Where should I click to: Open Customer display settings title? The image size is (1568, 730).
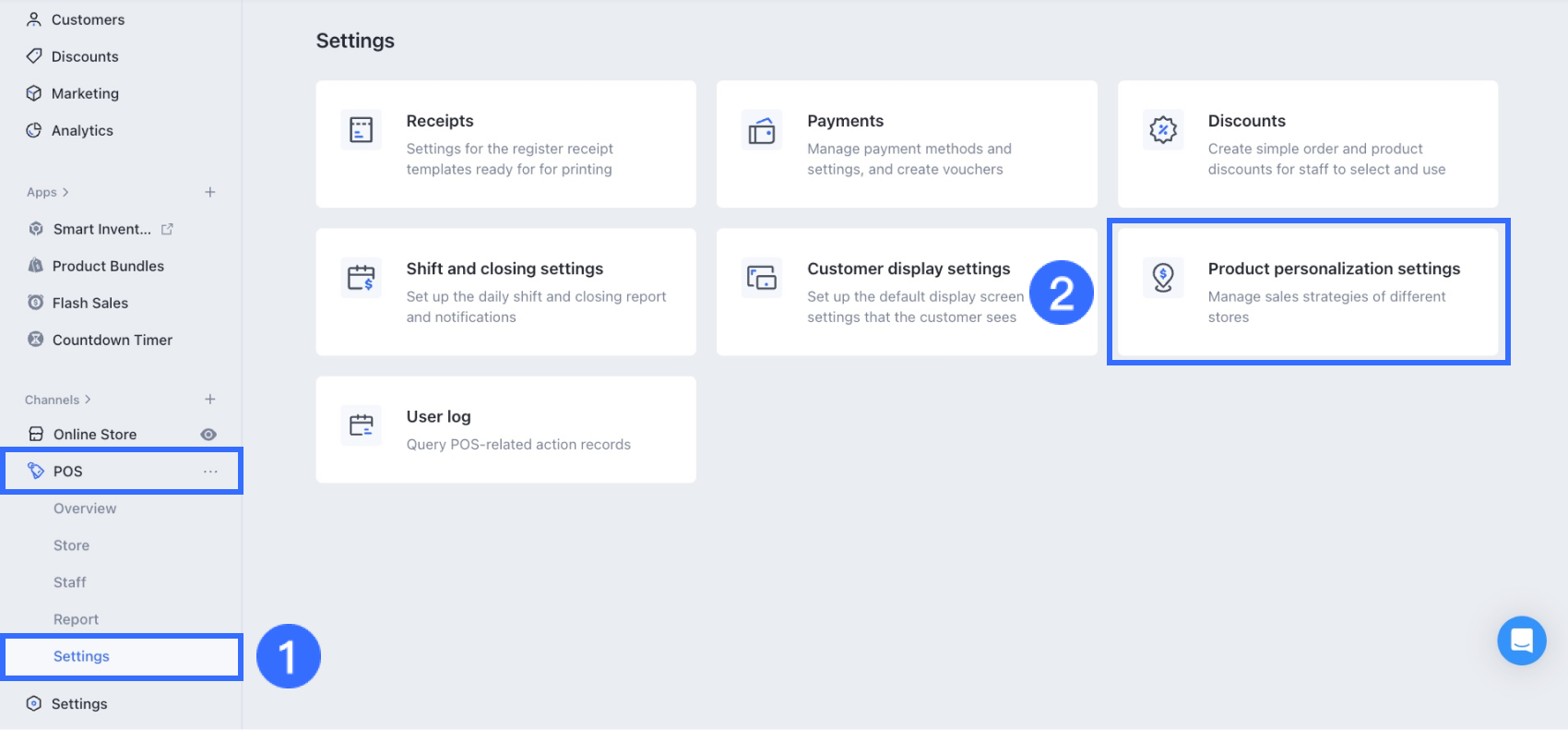(x=909, y=269)
